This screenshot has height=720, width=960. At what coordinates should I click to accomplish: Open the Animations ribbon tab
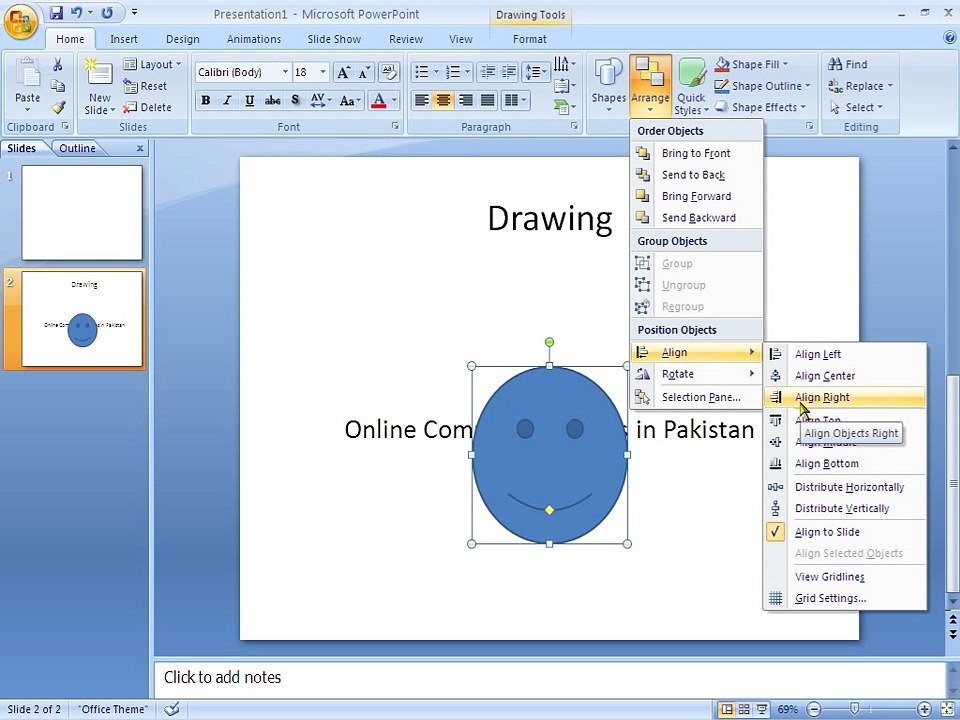point(253,39)
